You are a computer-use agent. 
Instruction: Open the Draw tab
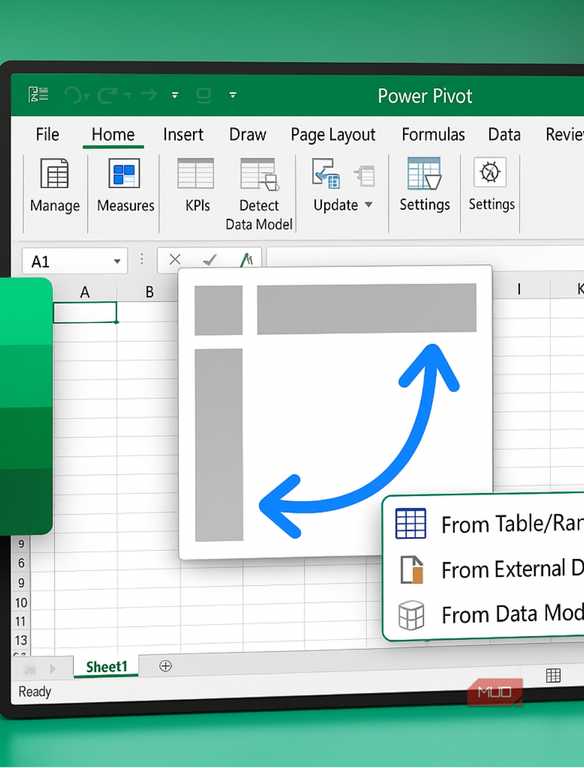(247, 134)
